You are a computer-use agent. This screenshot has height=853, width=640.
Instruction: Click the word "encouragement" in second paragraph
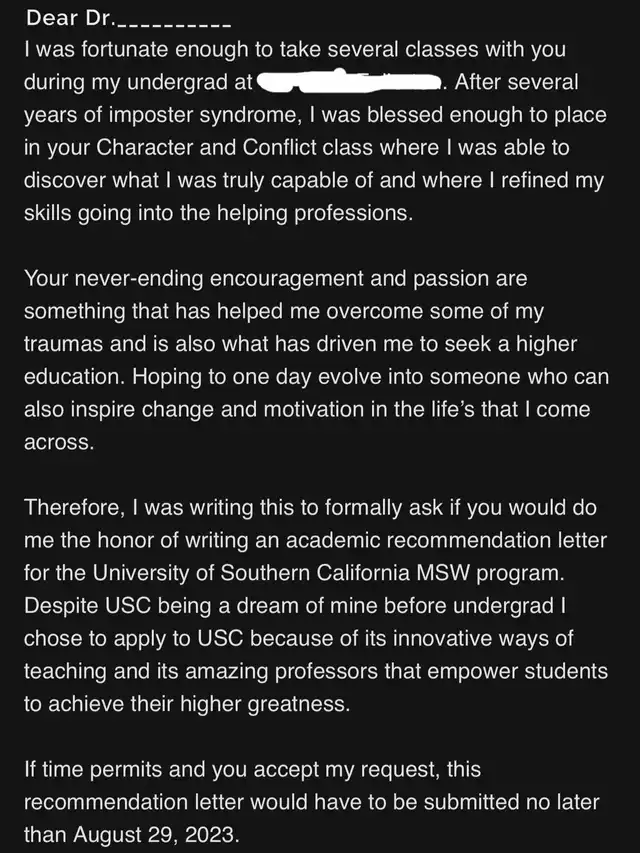(286, 279)
